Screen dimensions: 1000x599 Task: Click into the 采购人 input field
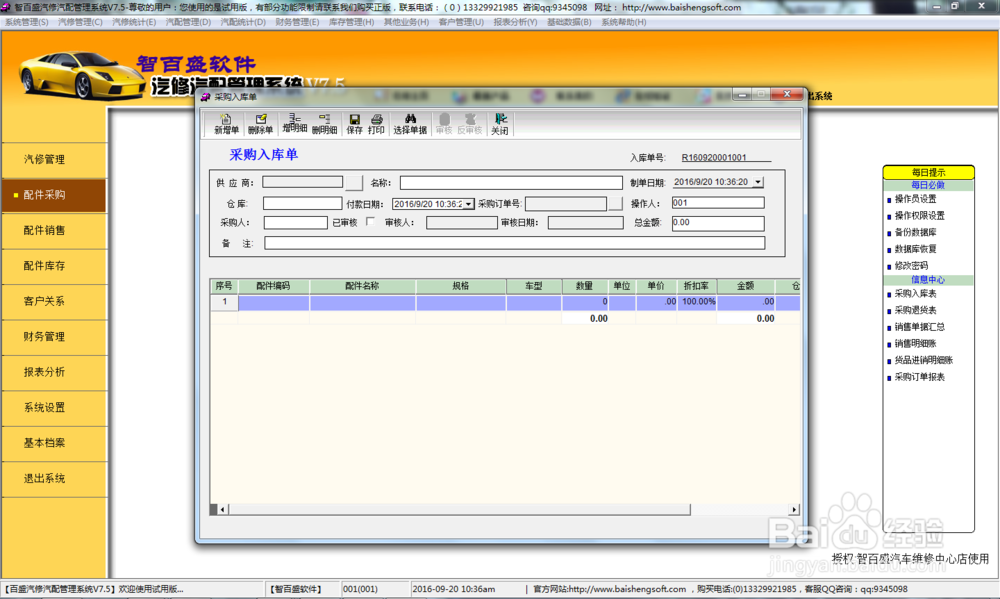pos(295,223)
